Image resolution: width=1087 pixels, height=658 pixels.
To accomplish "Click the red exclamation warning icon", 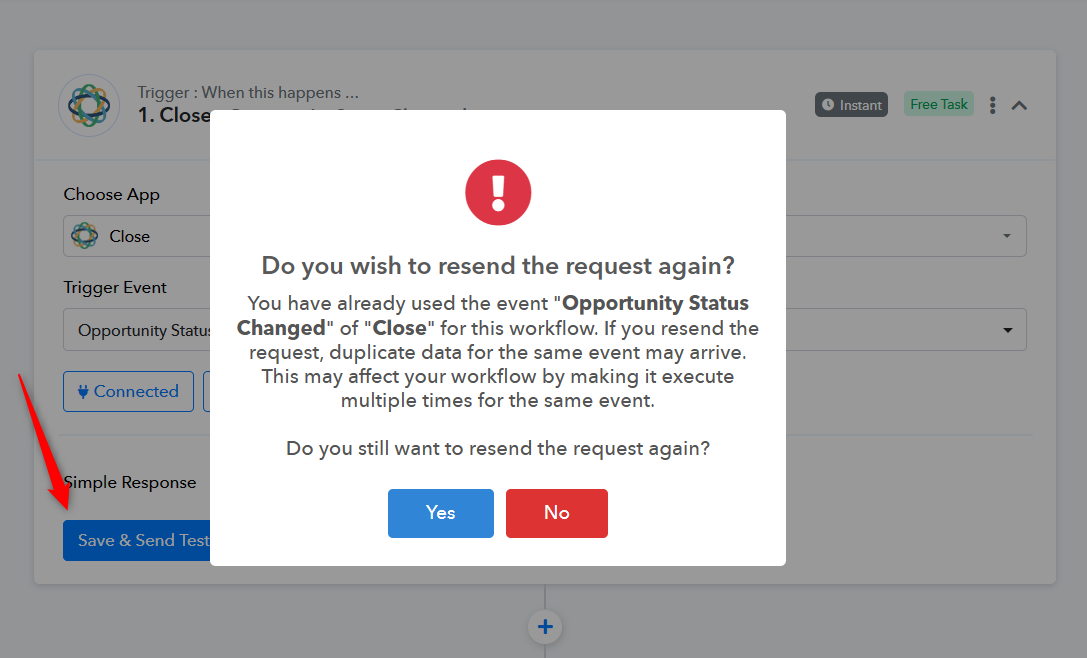I will pyautogui.click(x=498, y=192).
